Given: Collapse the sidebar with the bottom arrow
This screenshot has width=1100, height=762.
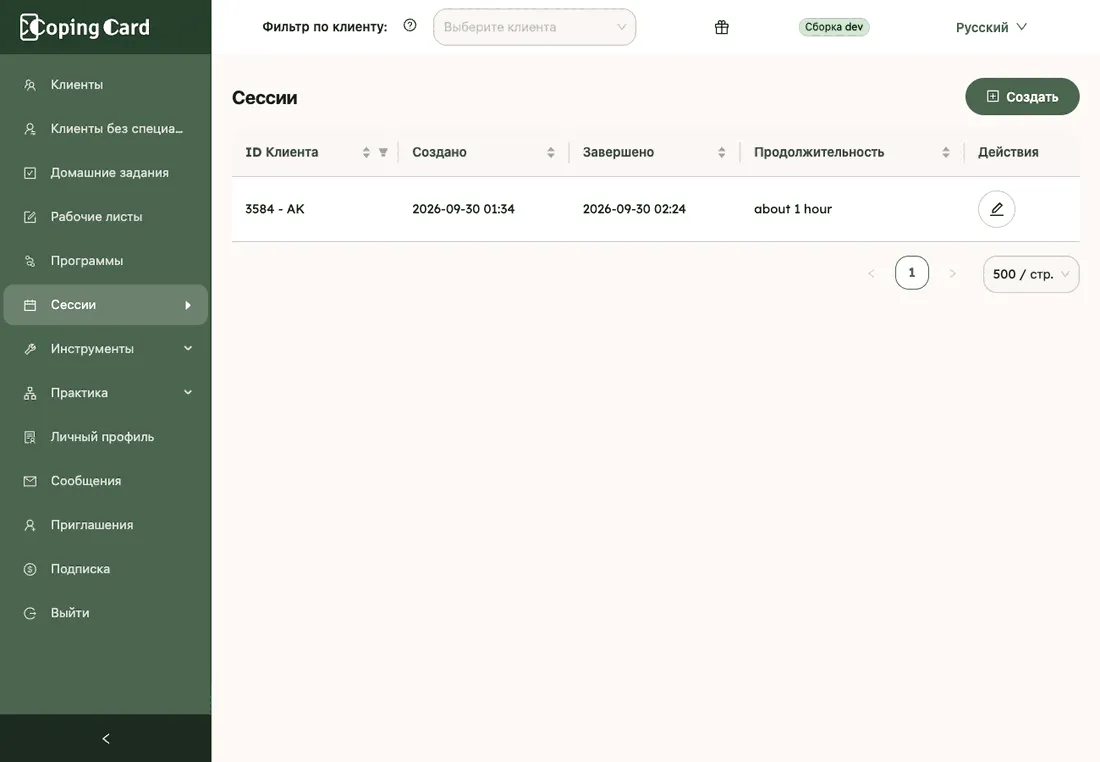Looking at the screenshot, I should click(106, 738).
